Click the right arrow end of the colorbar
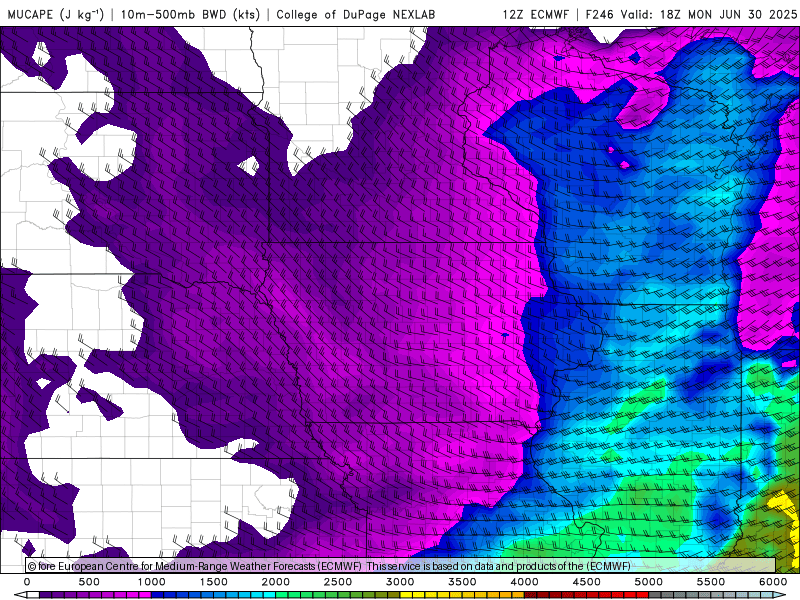Image resolution: width=800 pixels, height=600 pixels. pyautogui.click(x=780, y=595)
